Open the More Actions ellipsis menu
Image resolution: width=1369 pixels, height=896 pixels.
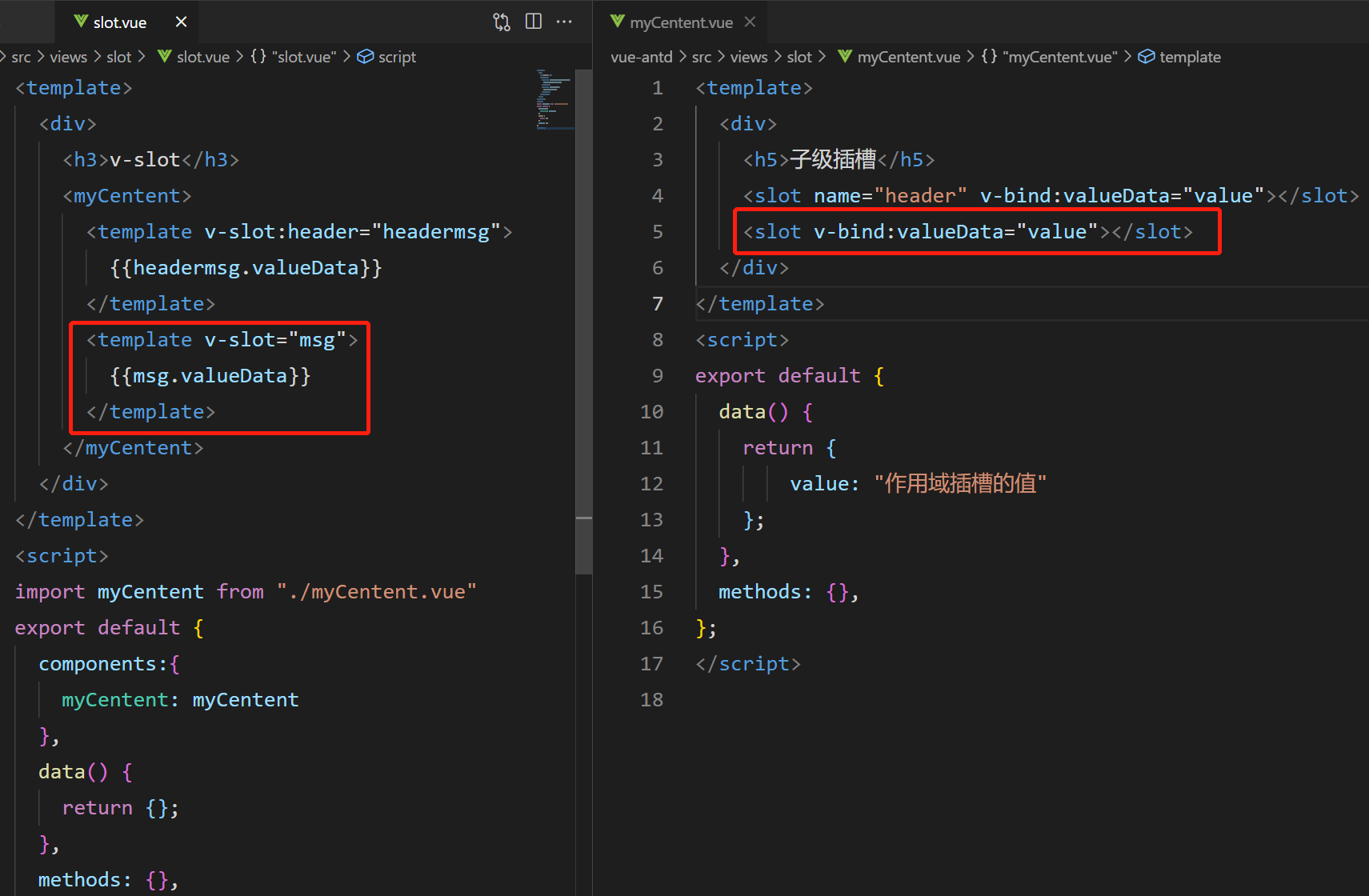(x=564, y=22)
